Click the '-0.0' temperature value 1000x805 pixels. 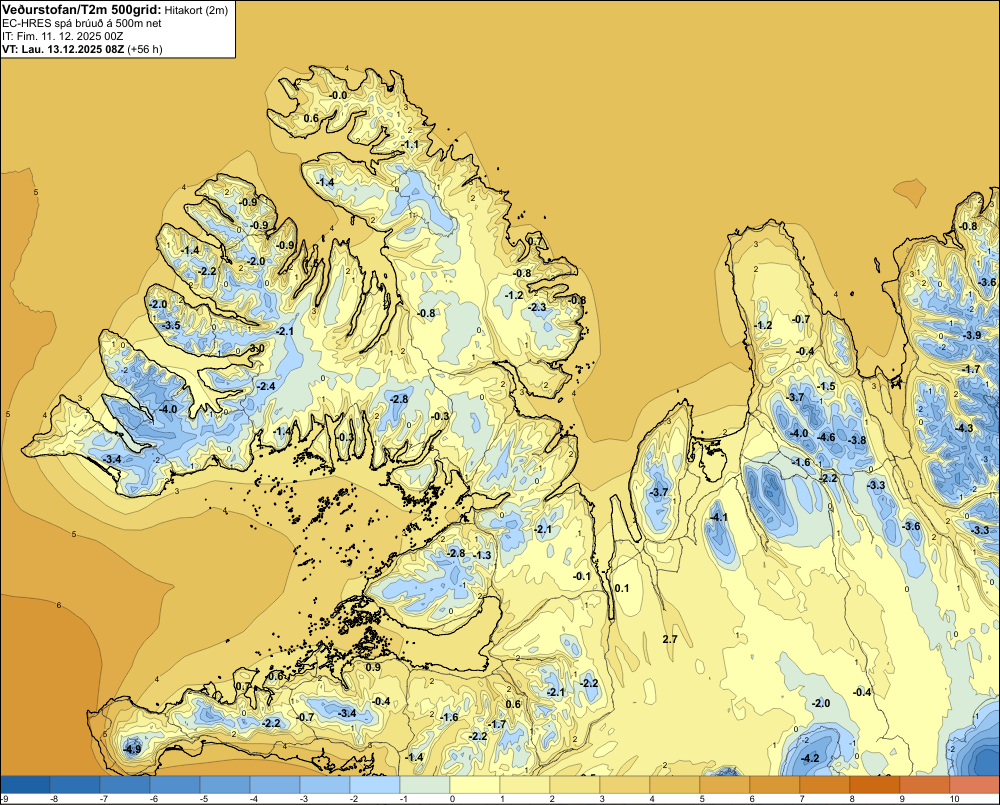click(338, 96)
